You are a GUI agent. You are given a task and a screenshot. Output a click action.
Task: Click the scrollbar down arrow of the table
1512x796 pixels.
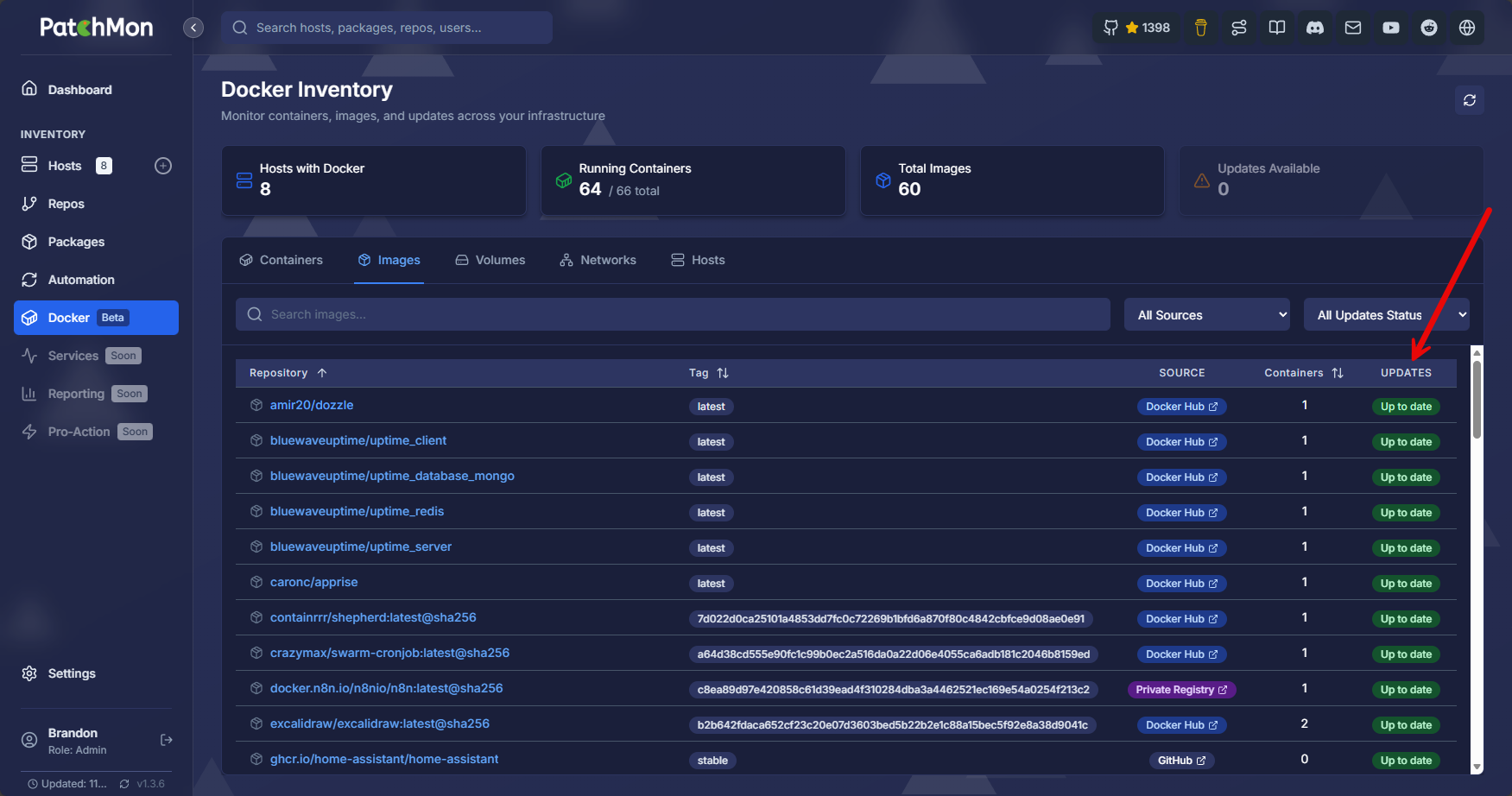[1477, 767]
